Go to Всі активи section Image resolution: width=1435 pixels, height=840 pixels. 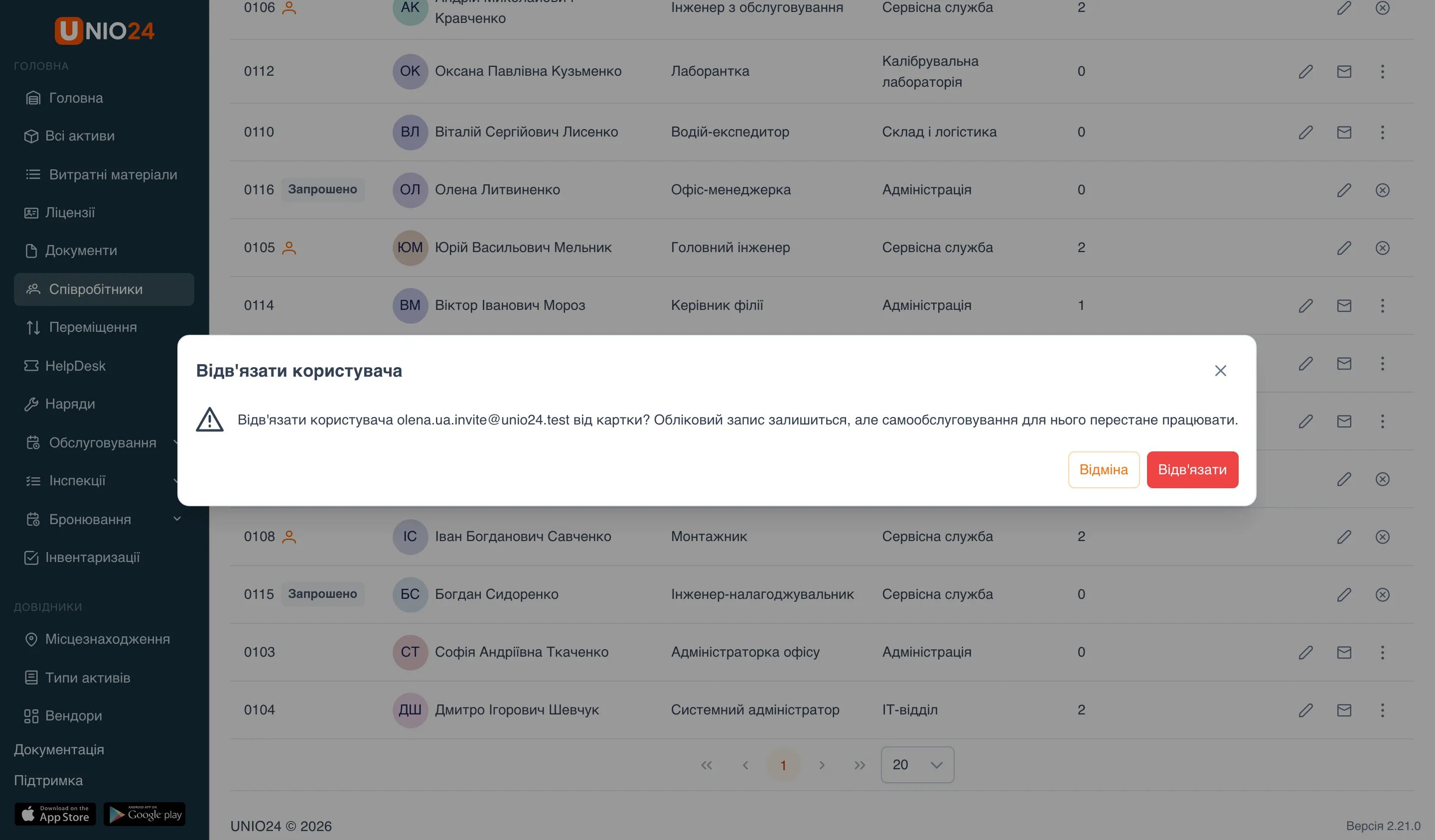point(104,136)
